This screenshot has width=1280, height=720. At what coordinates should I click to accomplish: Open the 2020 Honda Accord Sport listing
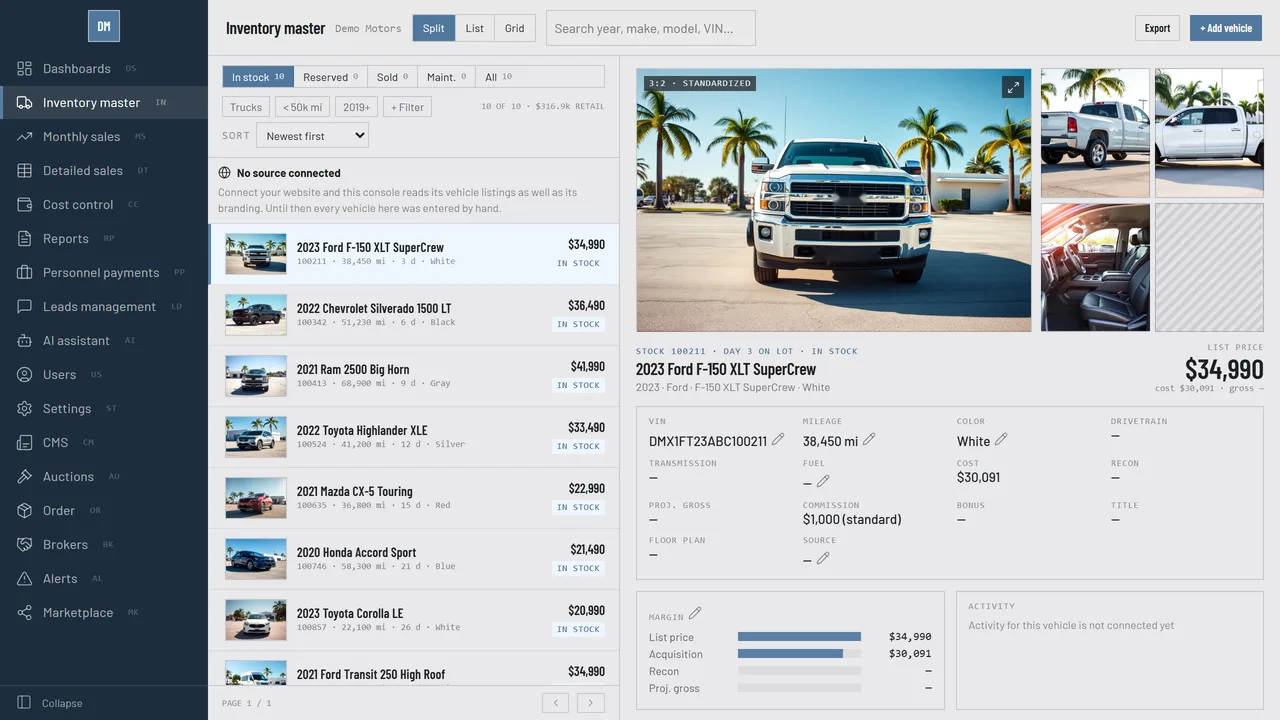tap(414, 559)
